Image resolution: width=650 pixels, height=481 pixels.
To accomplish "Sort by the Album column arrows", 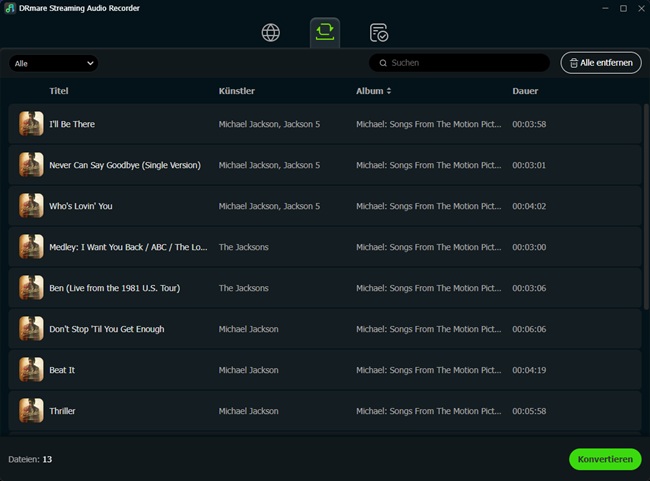I will click(389, 91).
